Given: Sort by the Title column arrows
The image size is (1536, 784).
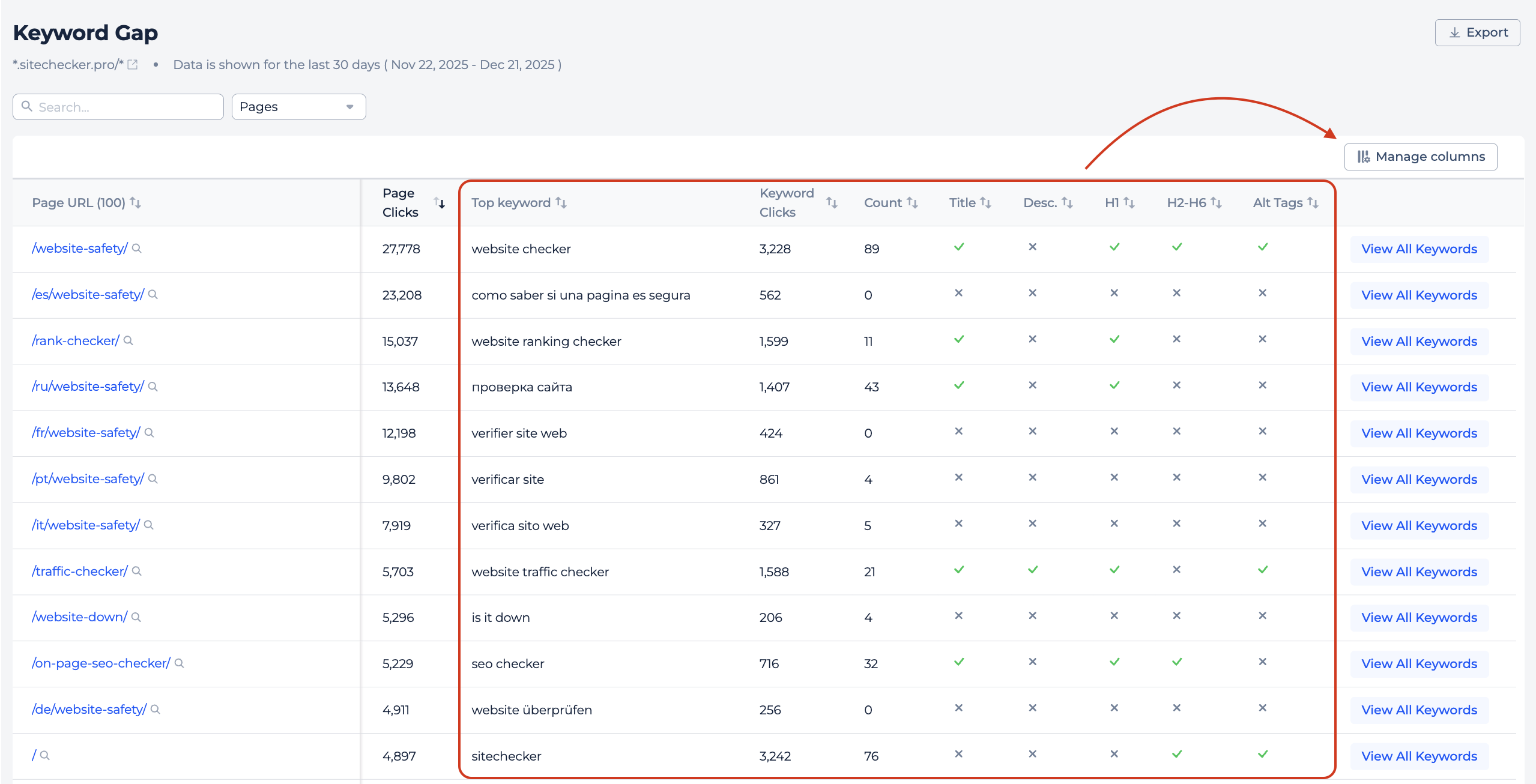Looking at the screenshot, I should pyautogui.click(x=985, y=203).
